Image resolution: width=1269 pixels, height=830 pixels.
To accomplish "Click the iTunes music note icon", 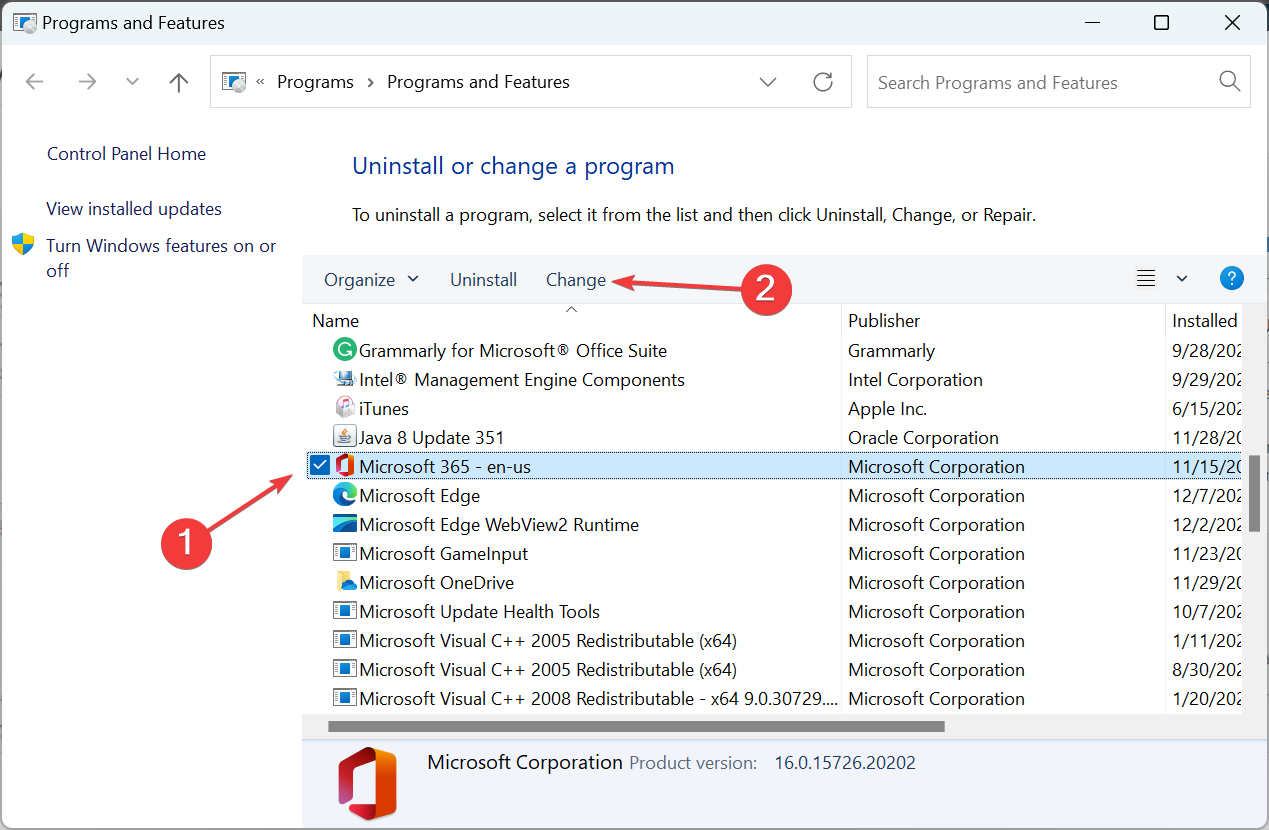I will point(344,408).
